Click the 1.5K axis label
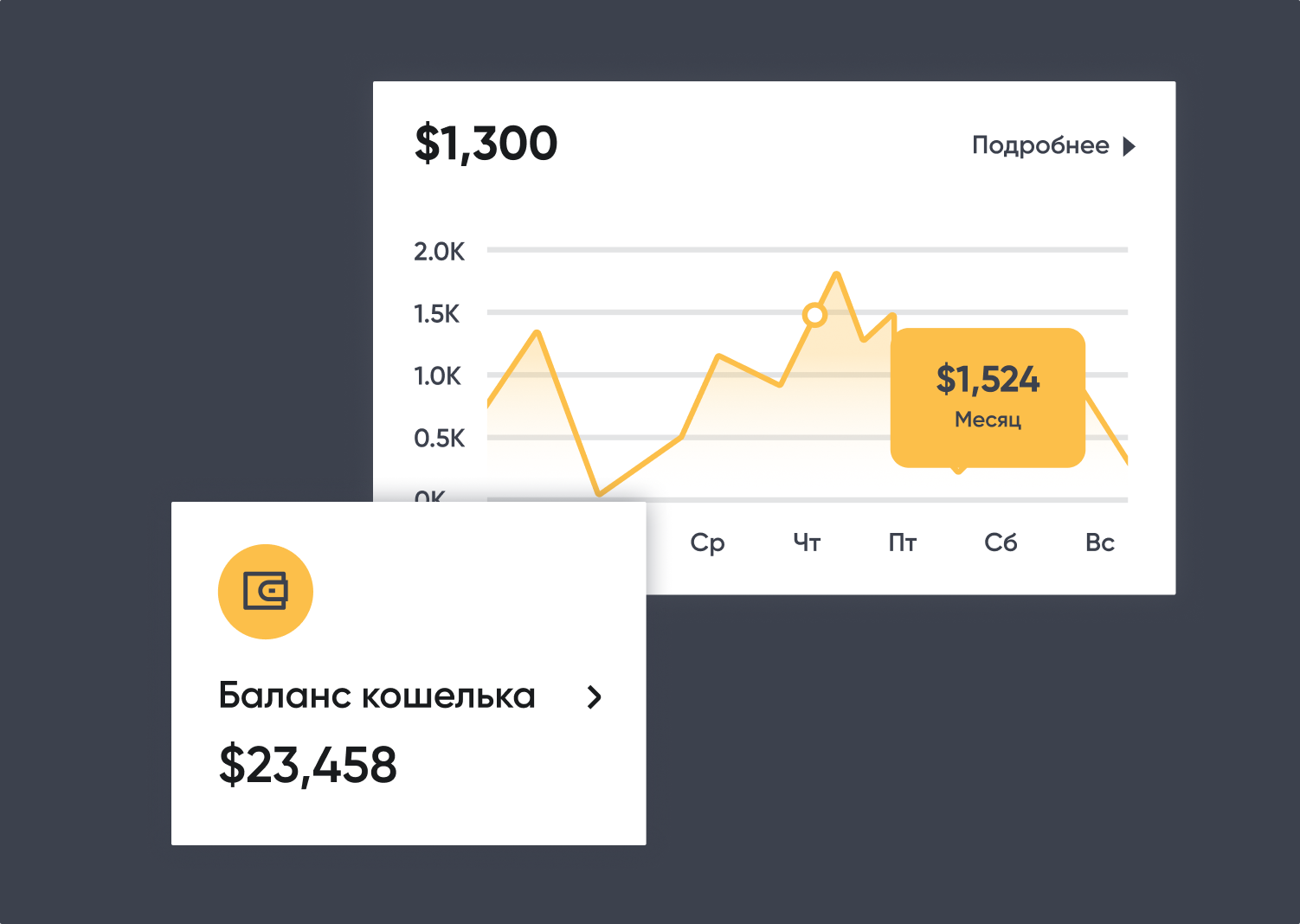 coord(437,314)
